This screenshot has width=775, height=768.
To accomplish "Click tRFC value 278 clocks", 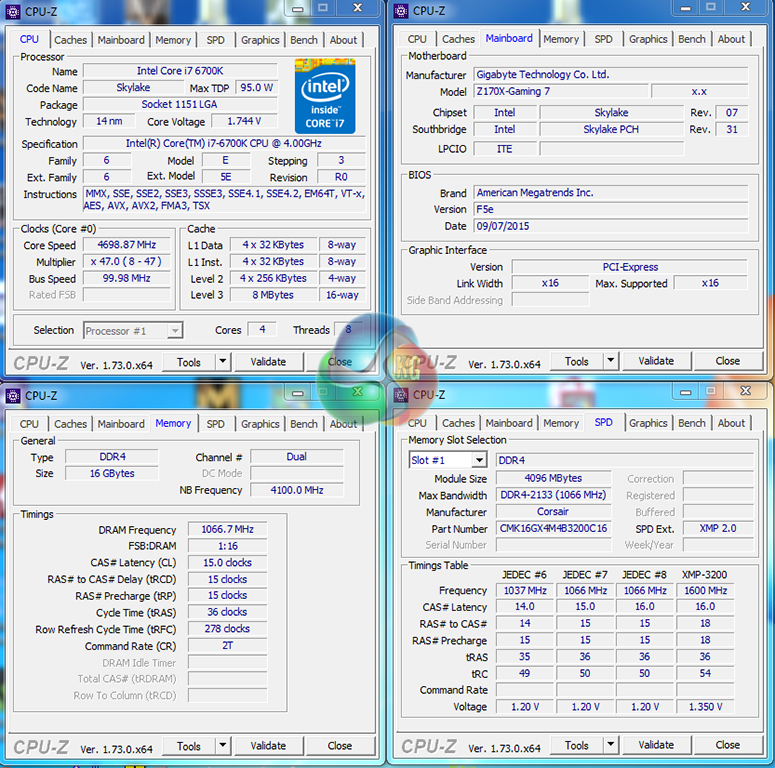I will point(227,629).
